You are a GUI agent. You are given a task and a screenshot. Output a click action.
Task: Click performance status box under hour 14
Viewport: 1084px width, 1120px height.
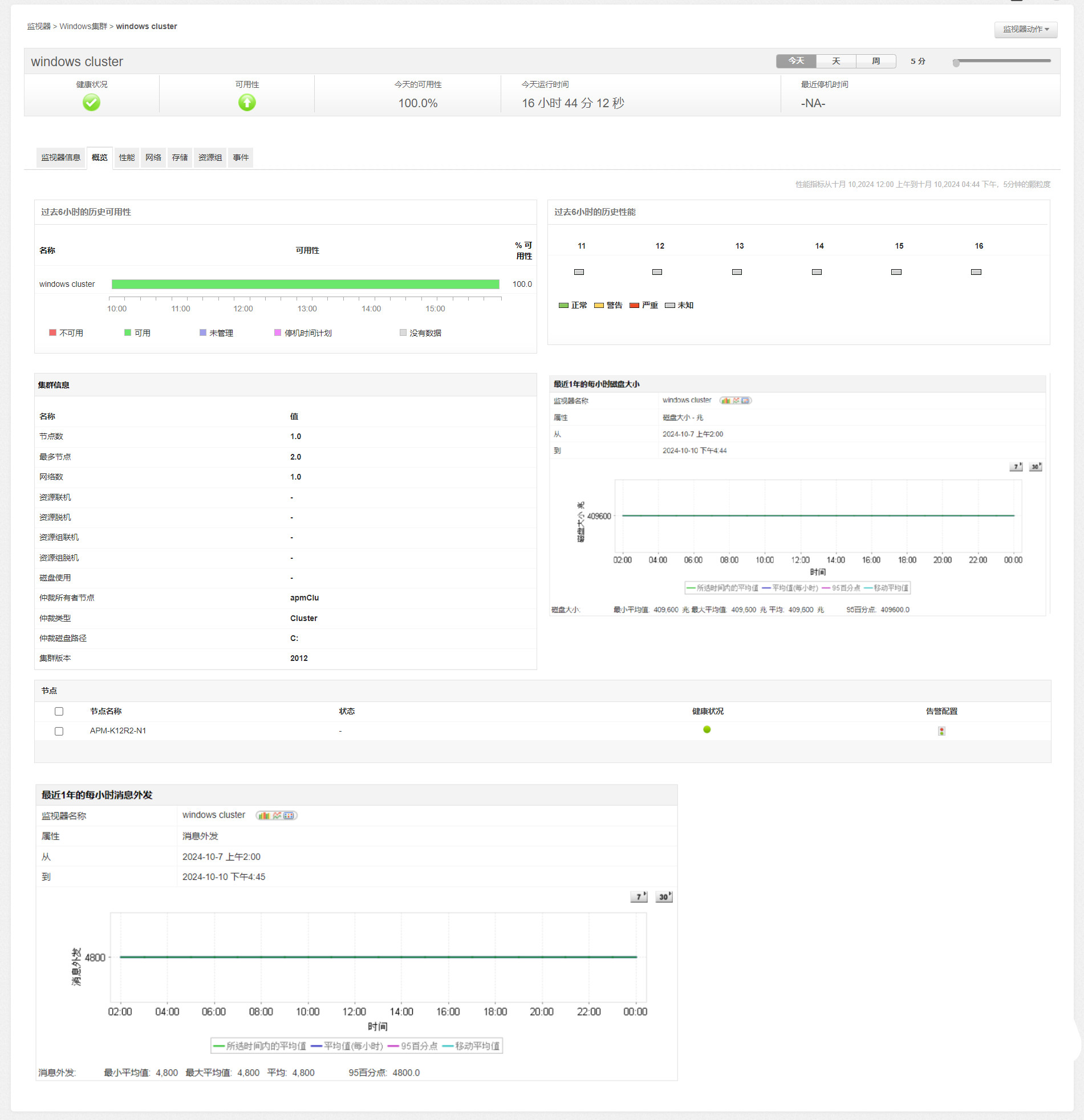[x=817, y=272]
